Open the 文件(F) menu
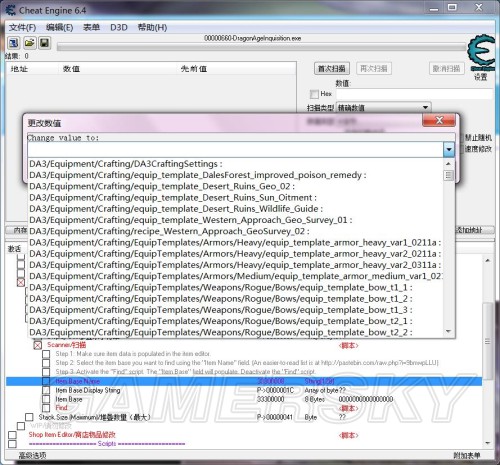The width and height of the screenshot is (500, 465). click(22, 27)
